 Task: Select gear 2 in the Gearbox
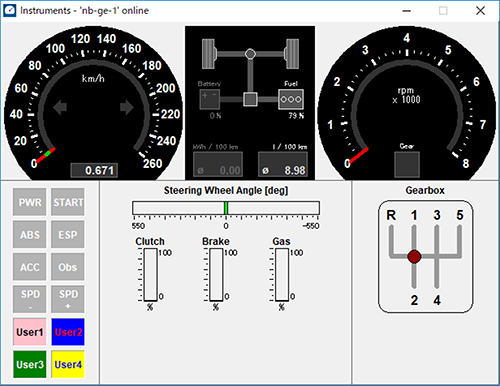[414, 300]
